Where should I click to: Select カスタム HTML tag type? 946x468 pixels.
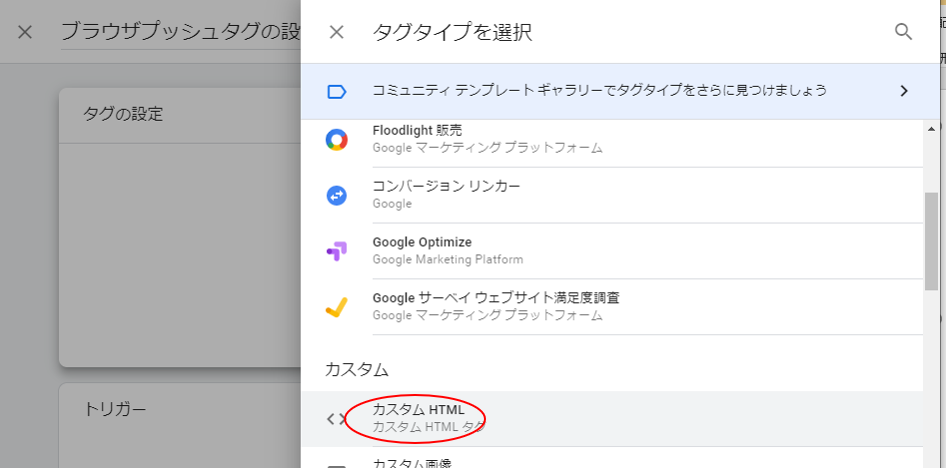click(611, 419)
